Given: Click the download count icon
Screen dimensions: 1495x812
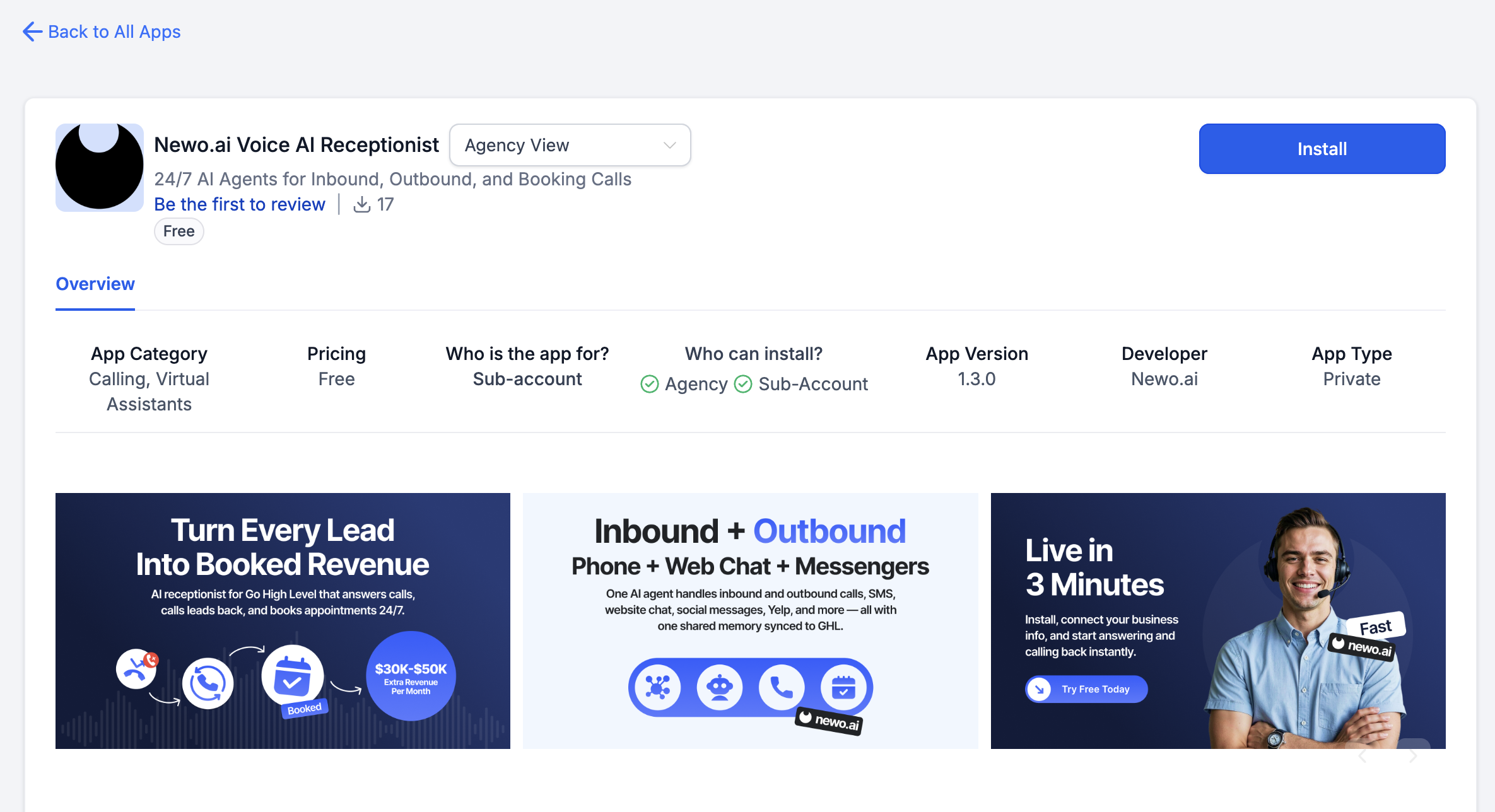Looking at the screenshot, I should [x=361, y=204].
